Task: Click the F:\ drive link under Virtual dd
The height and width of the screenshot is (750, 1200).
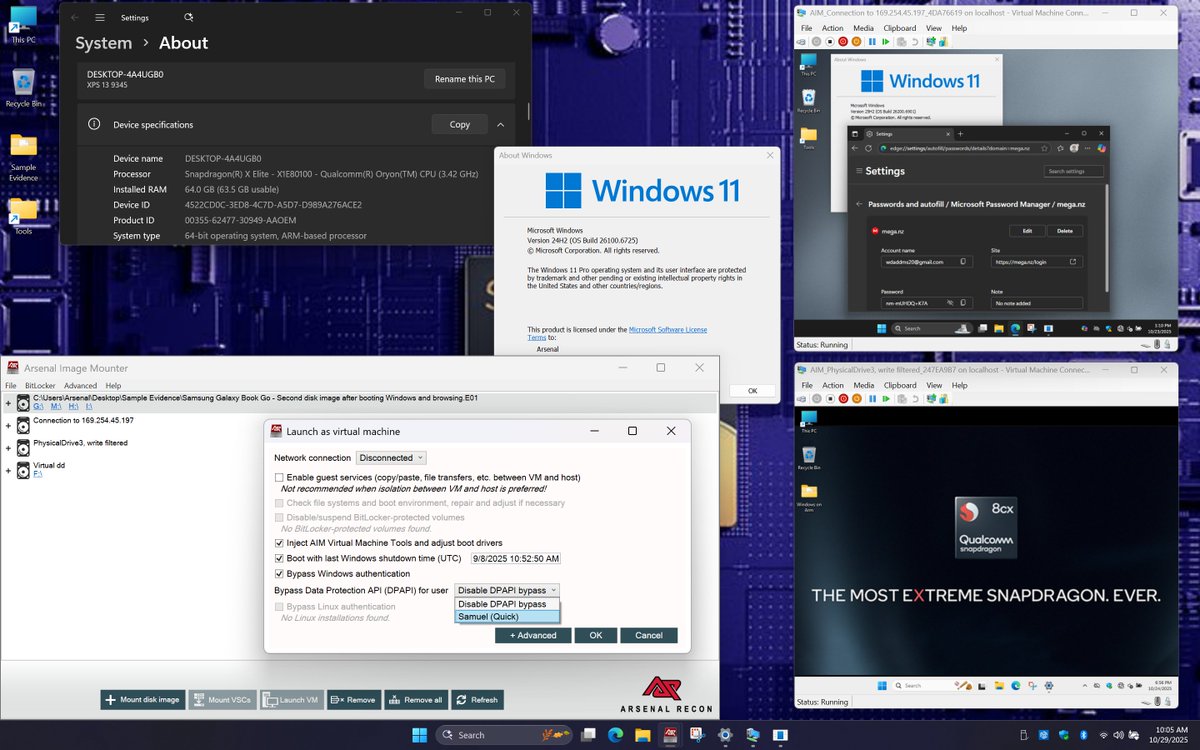Action: tap(38, 474)
